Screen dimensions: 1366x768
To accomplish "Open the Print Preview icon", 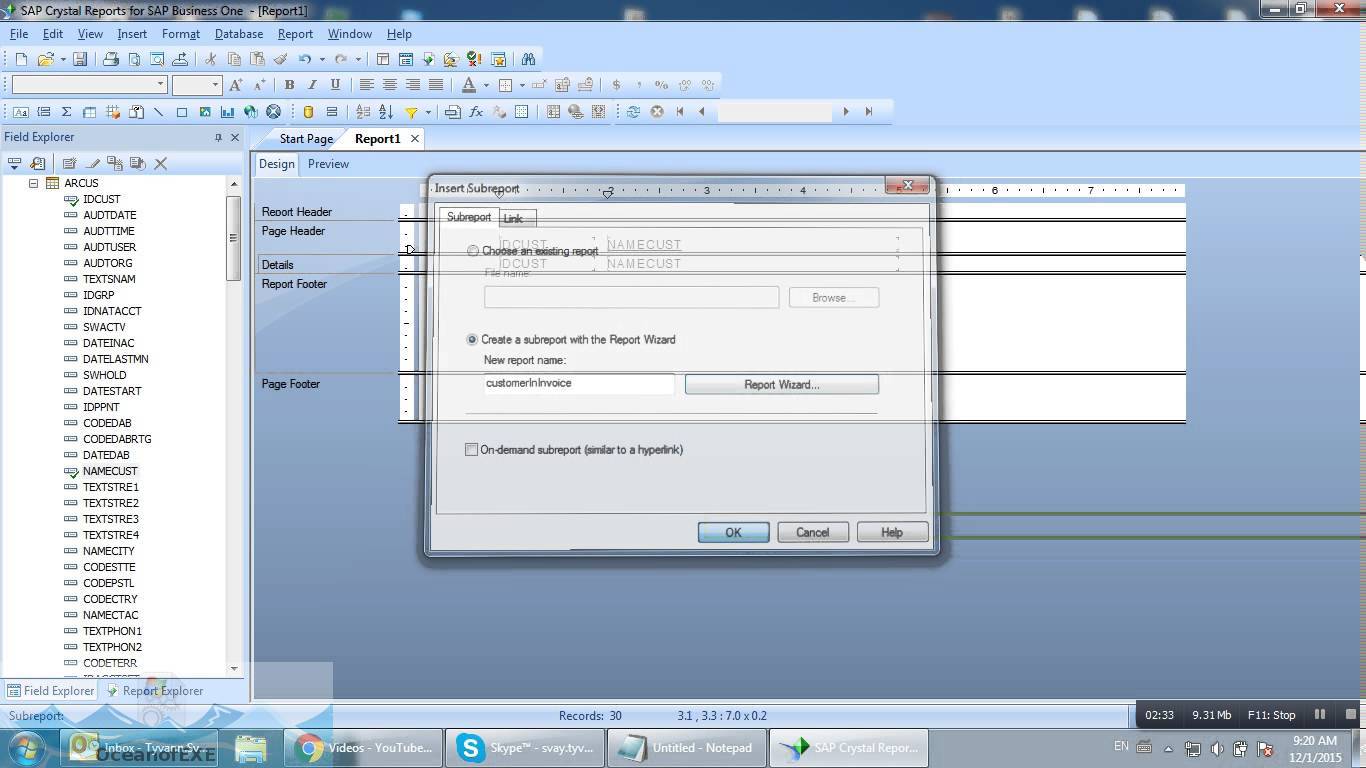I will click(135, 58).
